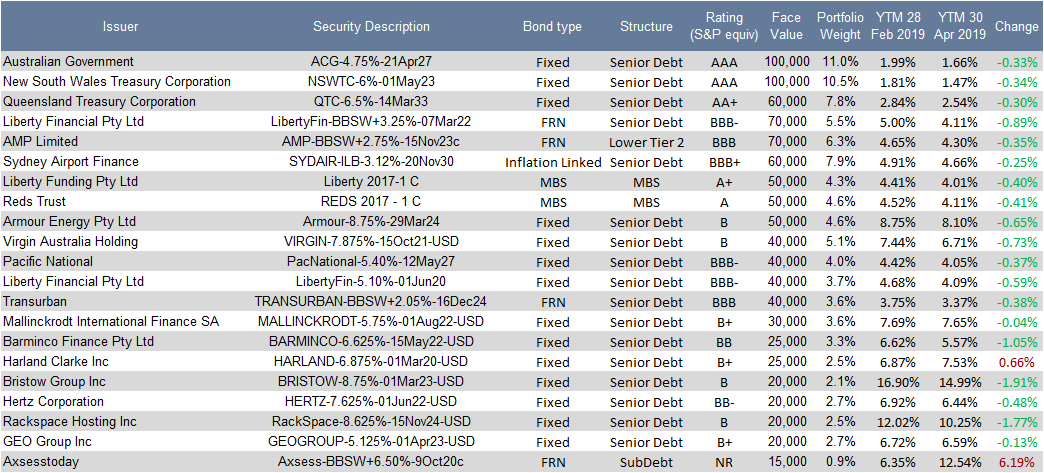
Task: Click security BARMINCO-6.625%-15May22-USD
Action: tap(372, 342)
